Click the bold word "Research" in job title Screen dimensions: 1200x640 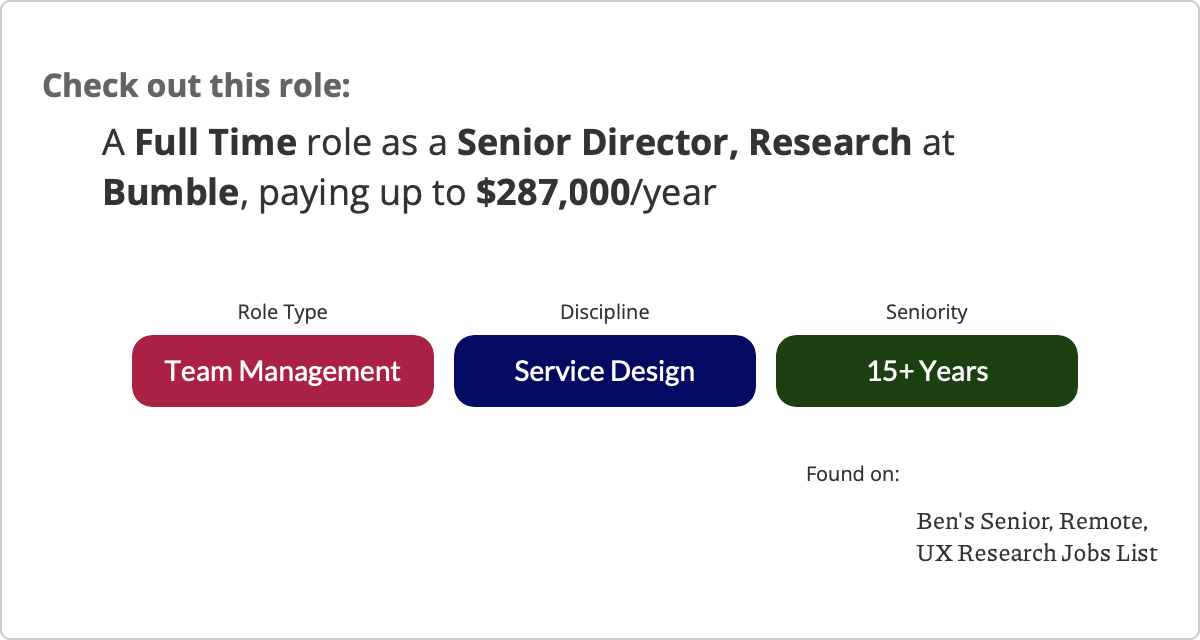pos(829,143)
